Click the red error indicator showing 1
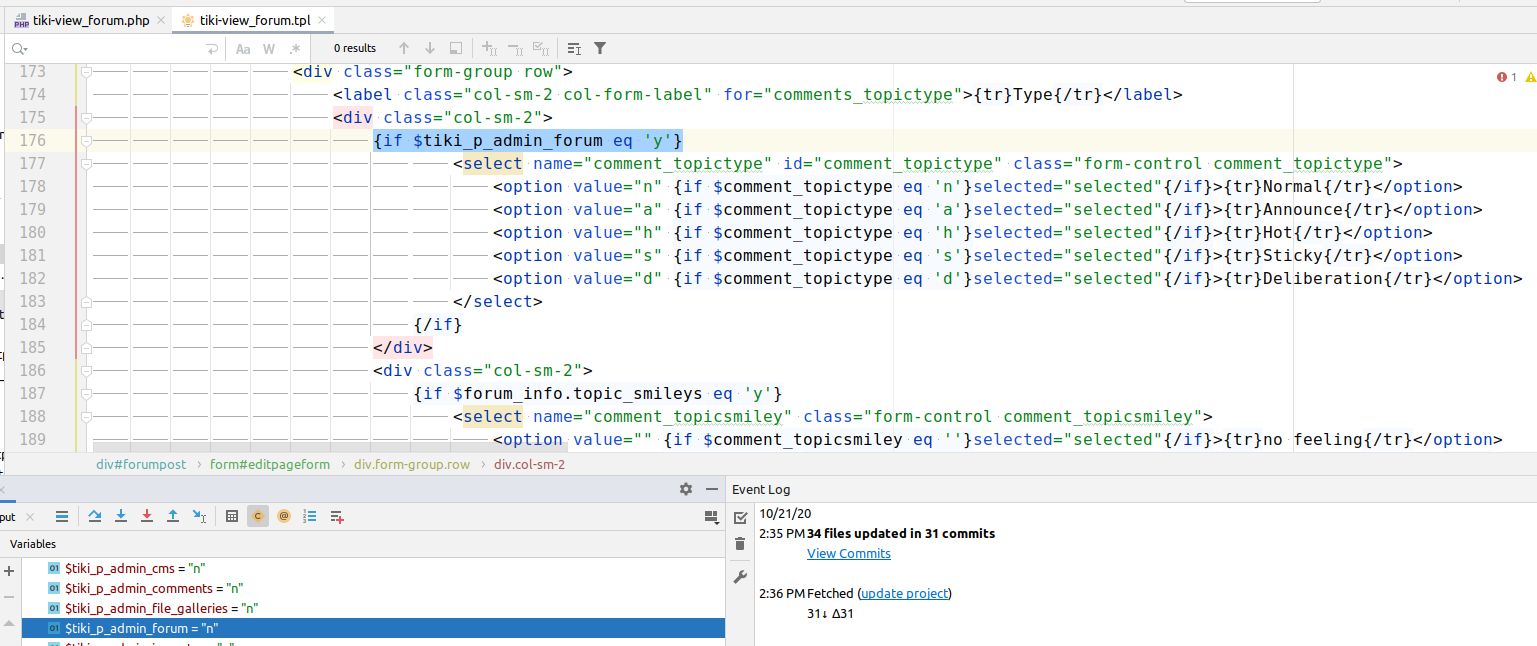Screen dimensions: 1537x646 1506,77
